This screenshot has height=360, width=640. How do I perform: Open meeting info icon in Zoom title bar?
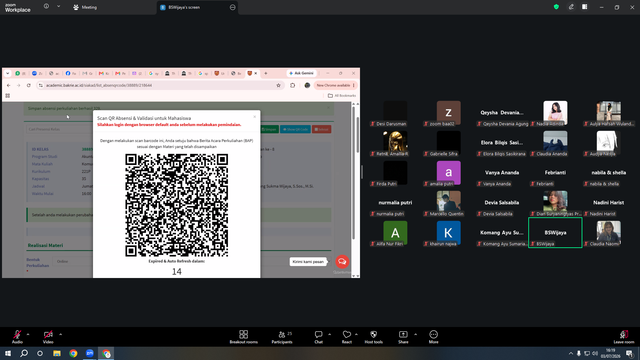click(46, 7)
